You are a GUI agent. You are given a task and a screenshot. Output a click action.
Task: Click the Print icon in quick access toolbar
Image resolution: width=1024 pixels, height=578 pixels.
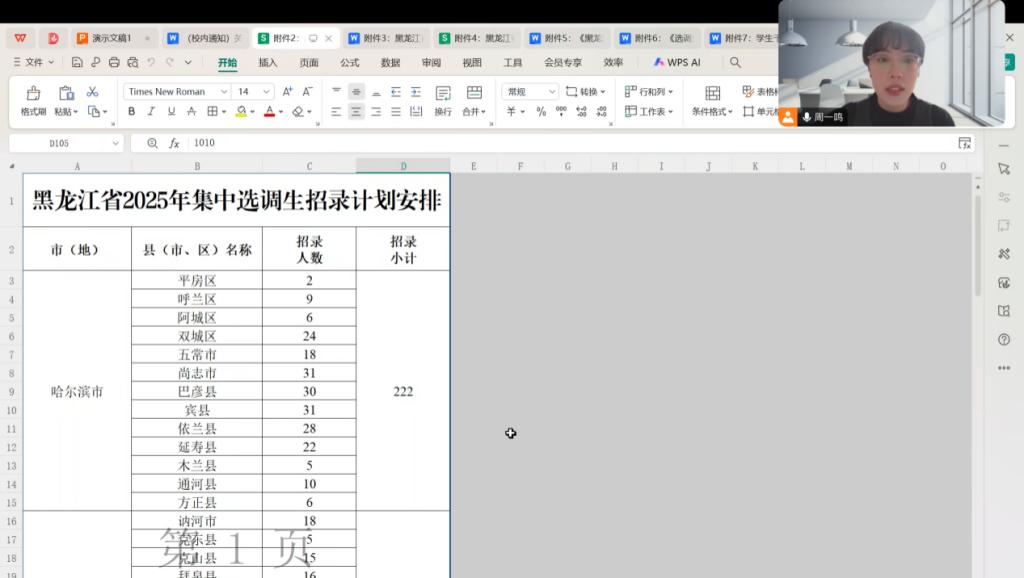point(114,62)
